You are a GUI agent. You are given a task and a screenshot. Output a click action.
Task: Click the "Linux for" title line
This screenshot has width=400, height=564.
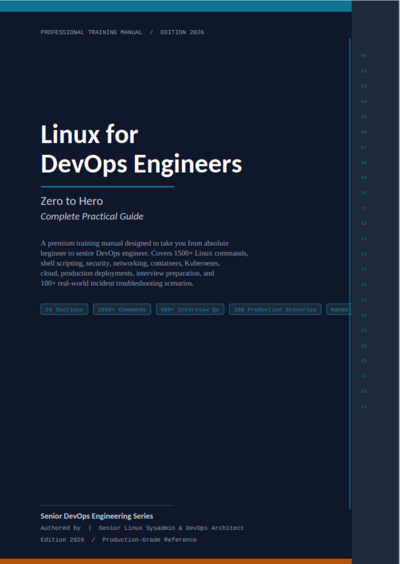pos(90,134)
